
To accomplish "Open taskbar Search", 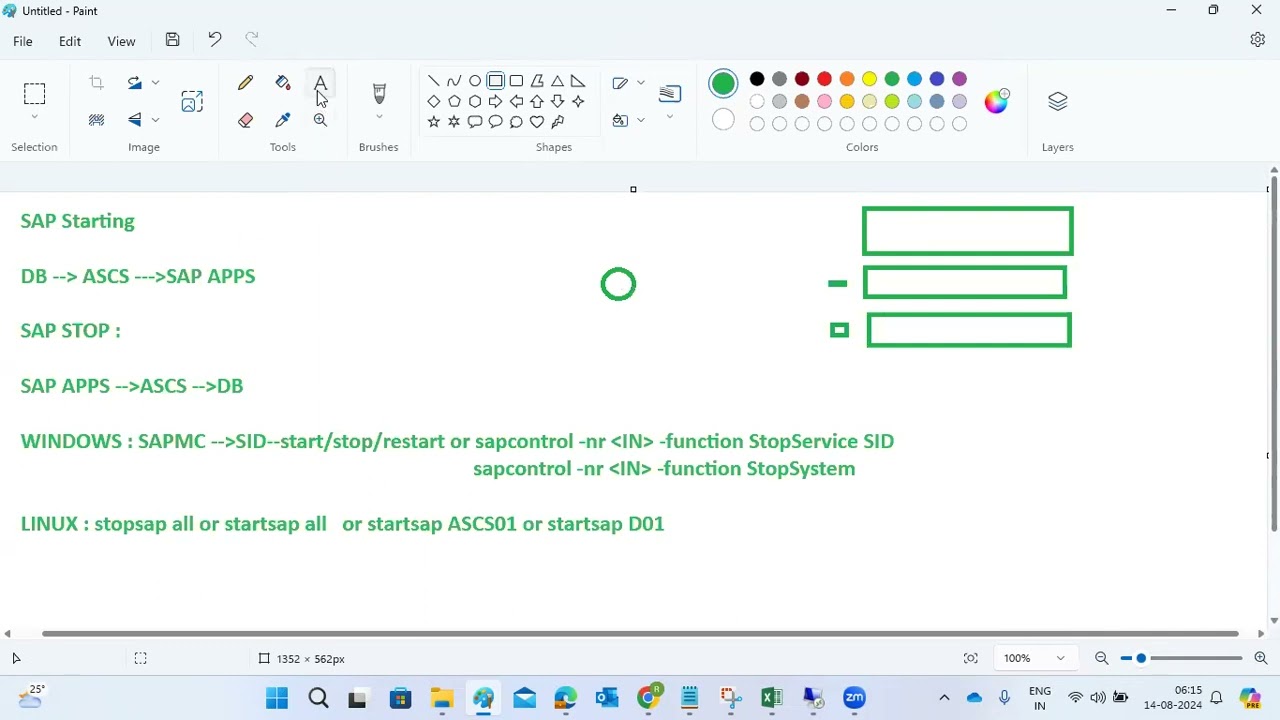I will tap(319, 698).
